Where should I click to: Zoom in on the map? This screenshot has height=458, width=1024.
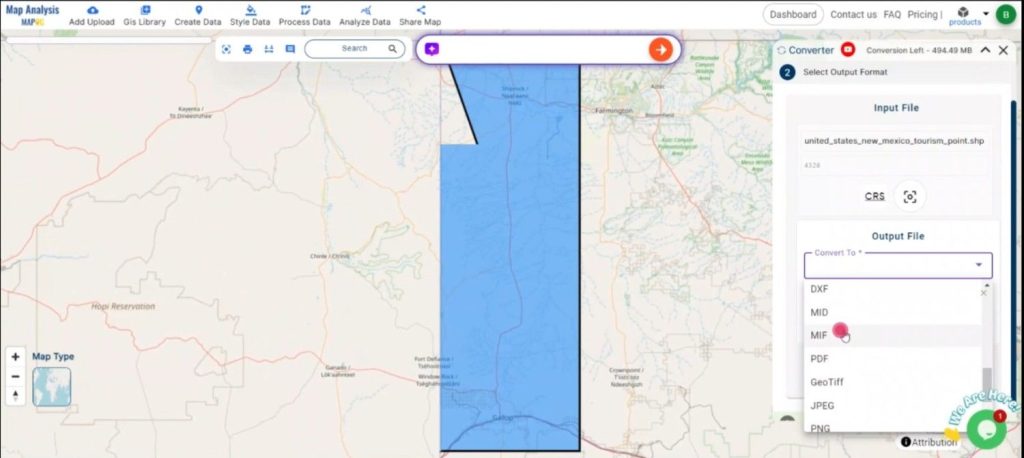(x=15, y=357)
